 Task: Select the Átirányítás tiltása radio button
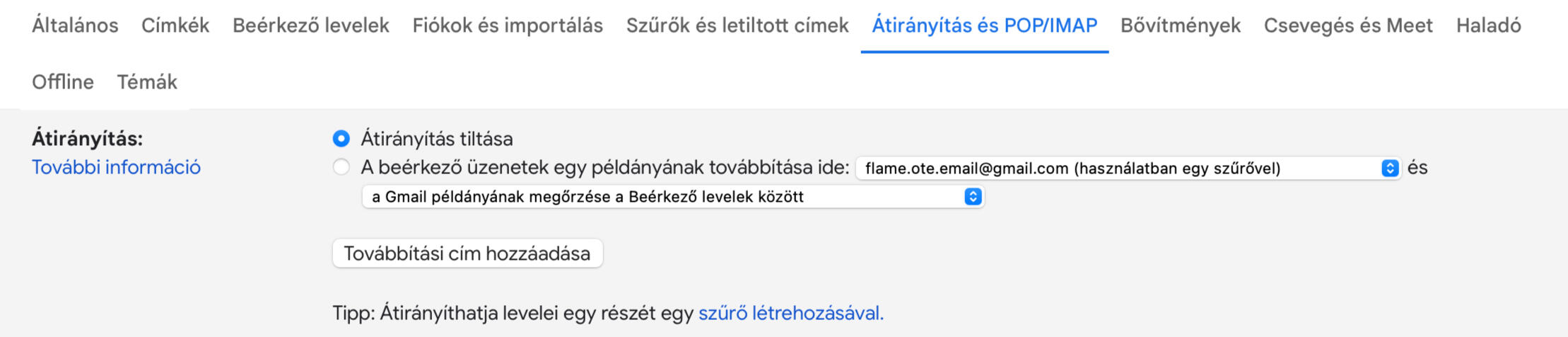341,139
